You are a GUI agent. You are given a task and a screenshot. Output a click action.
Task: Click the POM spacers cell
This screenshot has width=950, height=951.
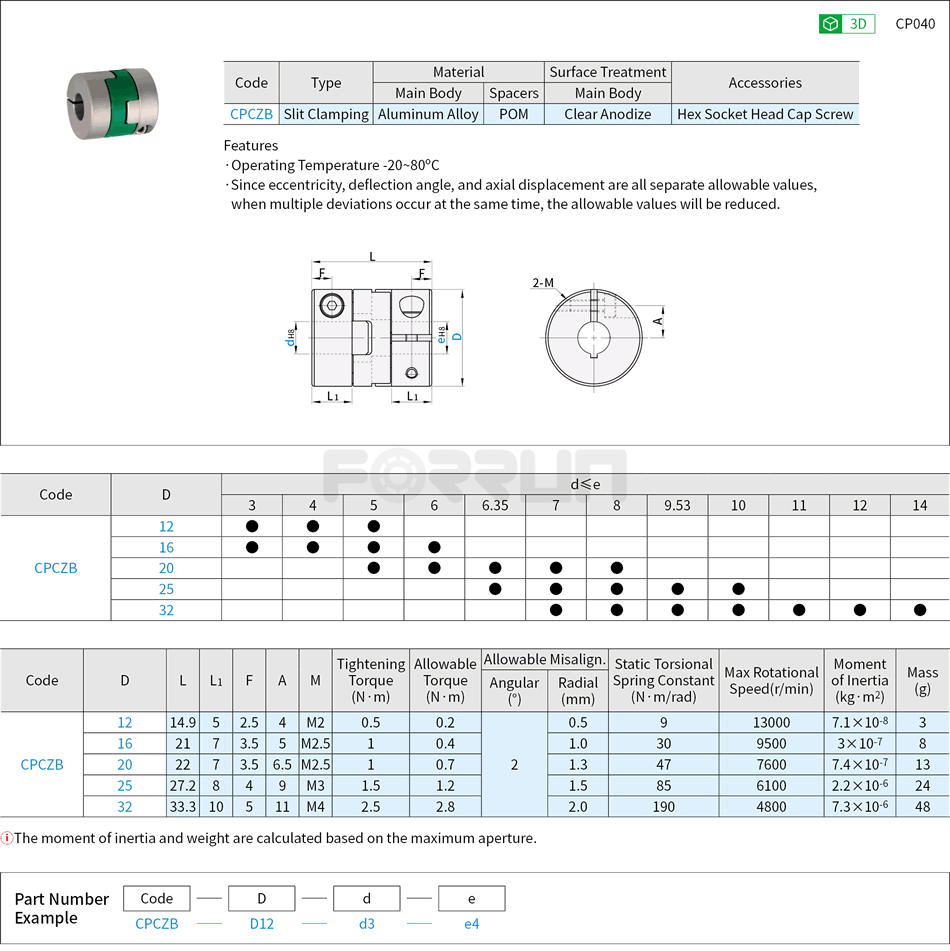[x=513, y=114]
